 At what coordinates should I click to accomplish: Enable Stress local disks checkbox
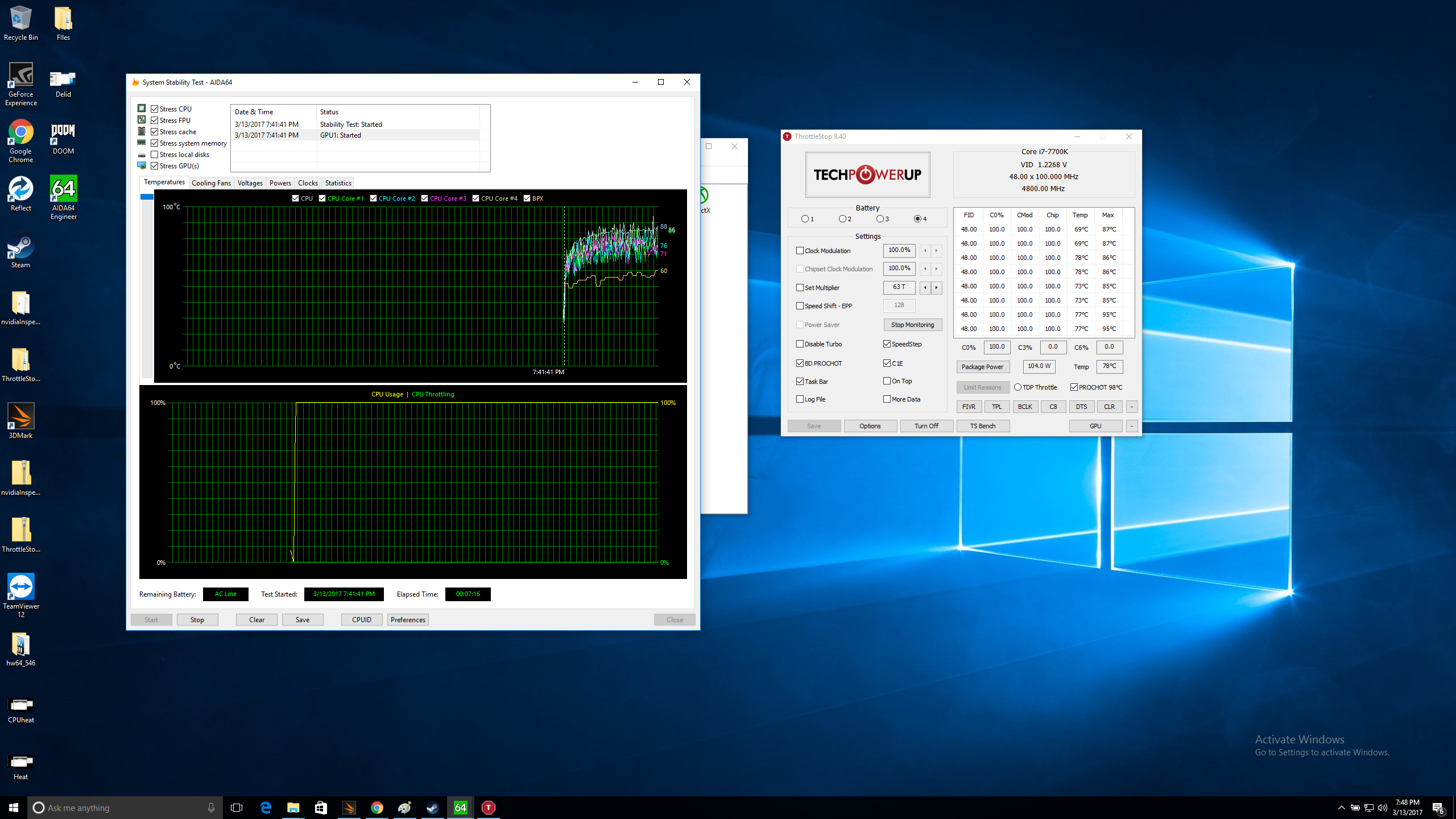(x=155, y=154)
